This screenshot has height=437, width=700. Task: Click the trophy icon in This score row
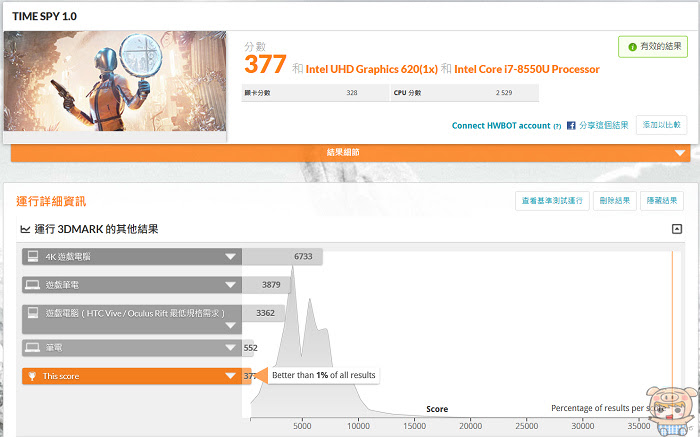pyautogui.click(x=32, y=376)
